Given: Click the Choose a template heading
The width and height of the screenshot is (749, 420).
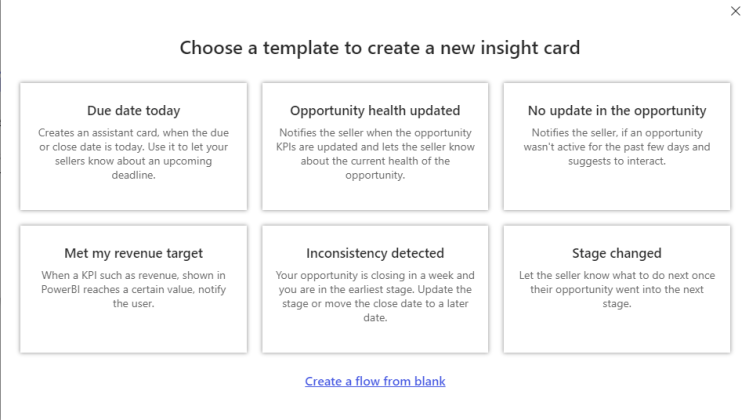Looking at the screenshot, I should click(380, 47).
